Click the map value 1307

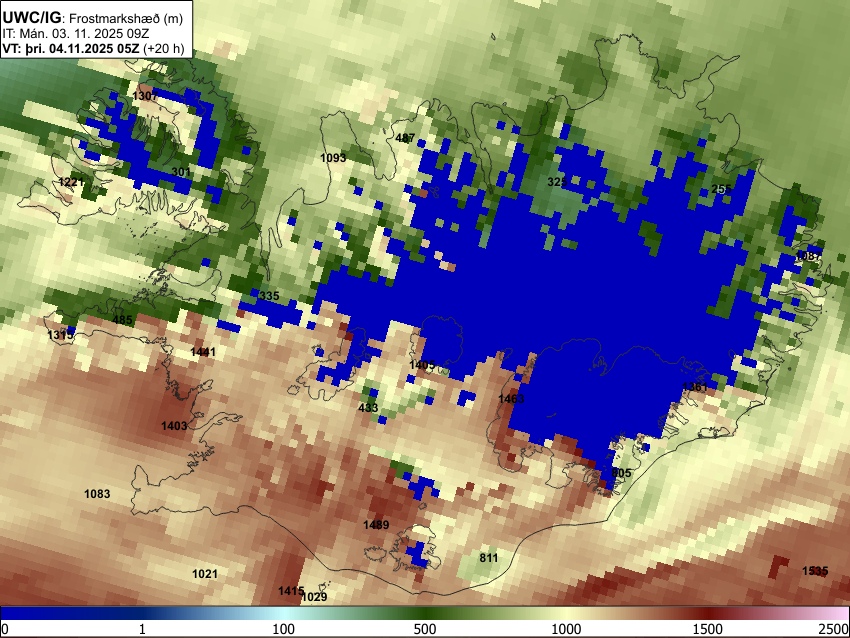pos(145,96)
